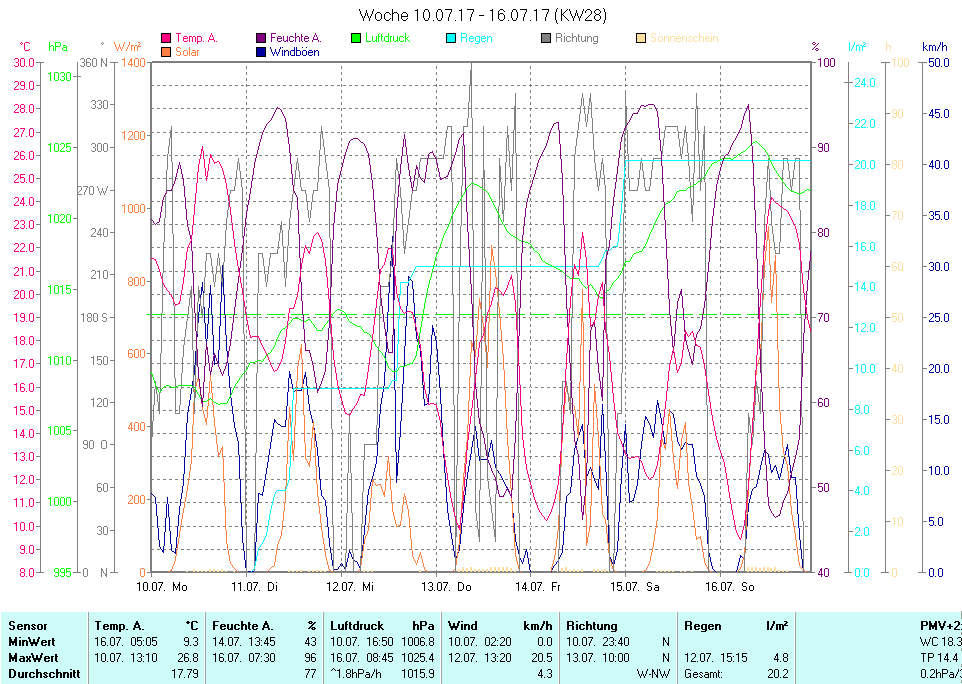Click the maximum humidity value '96'

(x=310, y=658)
